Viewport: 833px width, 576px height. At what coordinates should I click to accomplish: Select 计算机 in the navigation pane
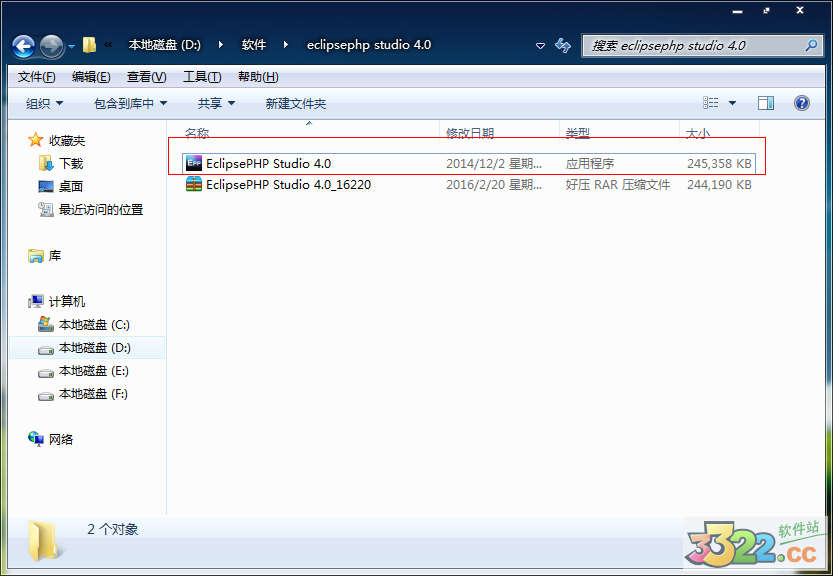67,302
